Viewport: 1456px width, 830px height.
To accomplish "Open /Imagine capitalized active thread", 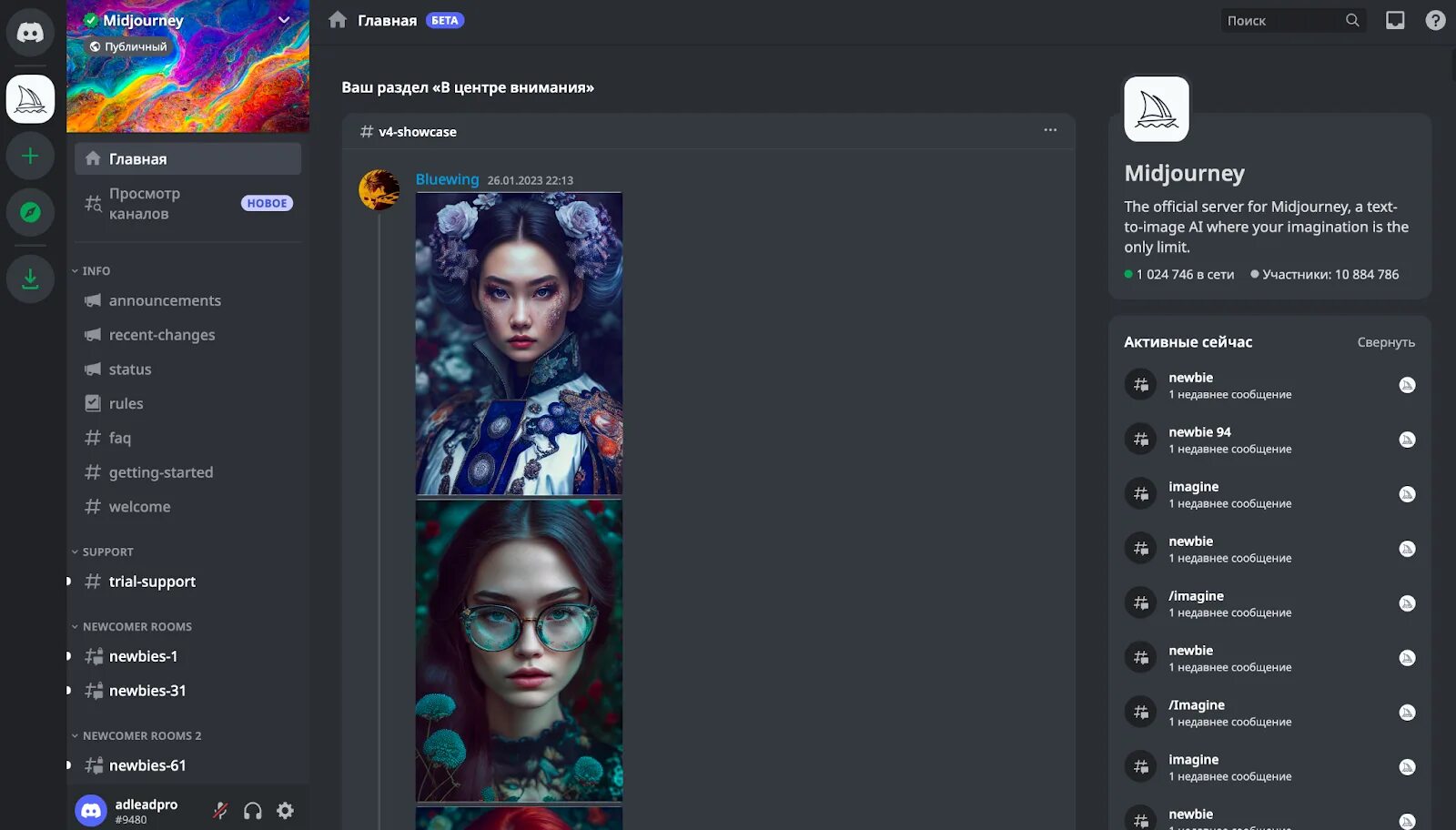I will (1269, 713).
